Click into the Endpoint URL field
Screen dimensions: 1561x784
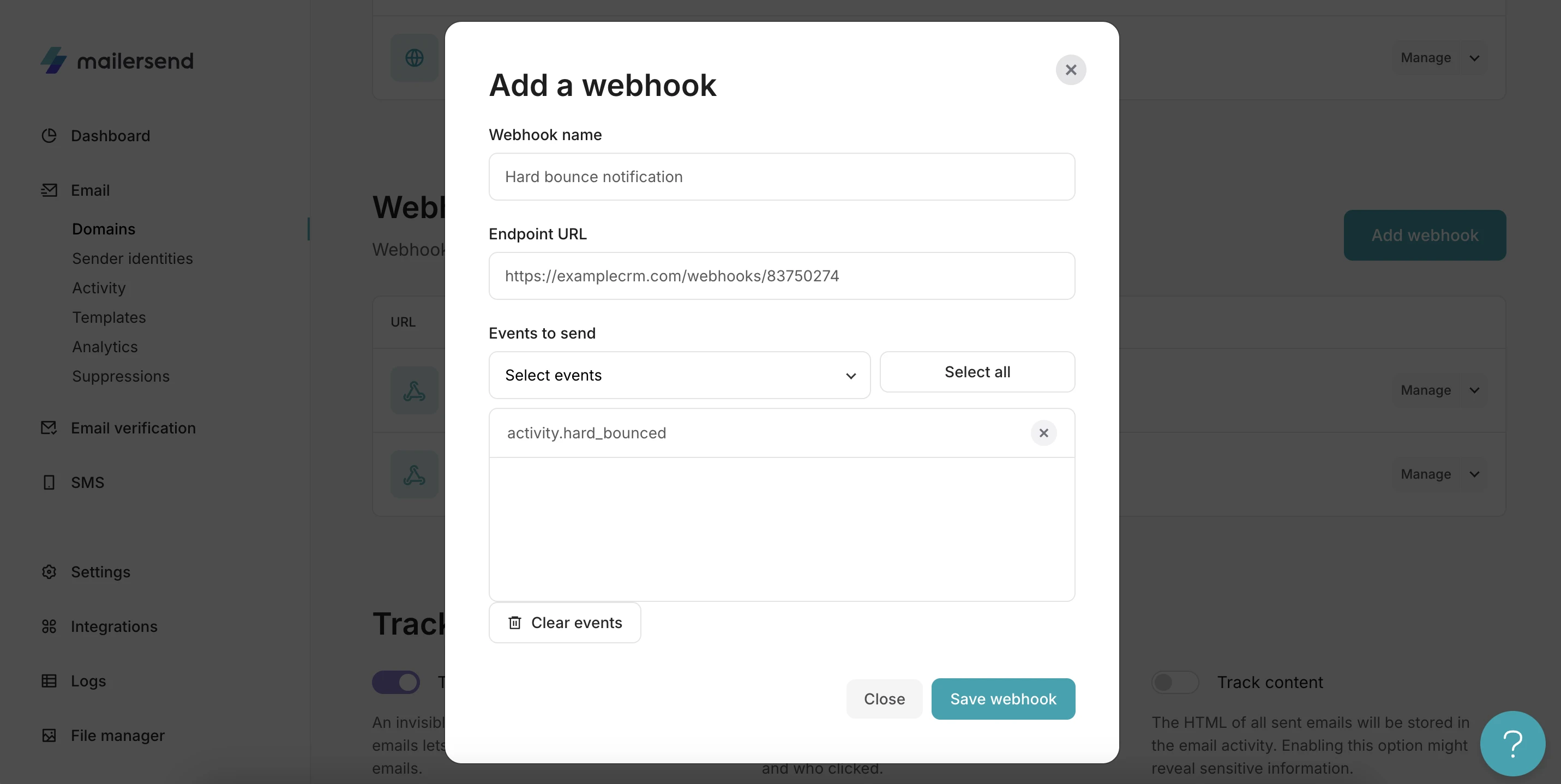click(781, 276)
